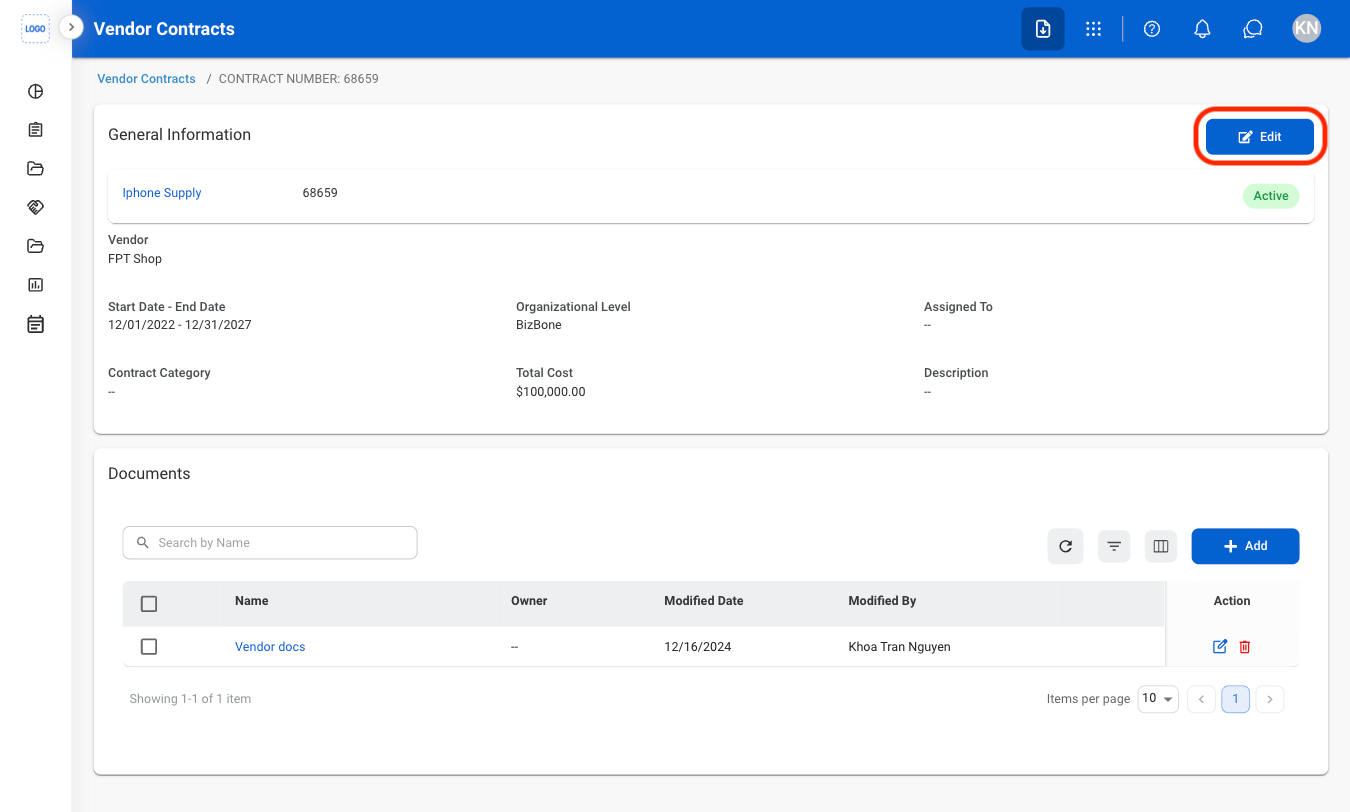Click the Active status badge

pyautogui.click(x=1271, y=196)
